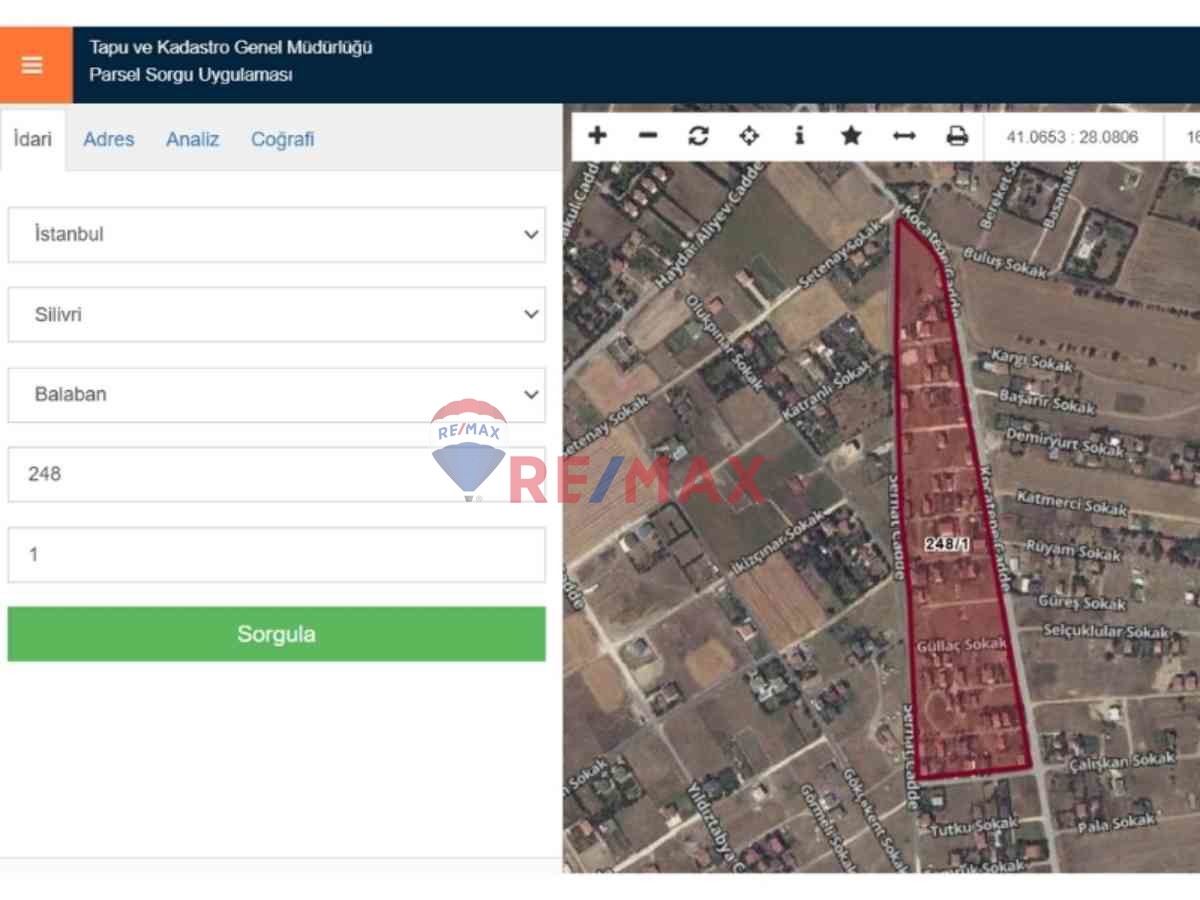Select the distance measurement arrow icon
The width and height of the screenshot is (1200, 900).
(903, 136)
